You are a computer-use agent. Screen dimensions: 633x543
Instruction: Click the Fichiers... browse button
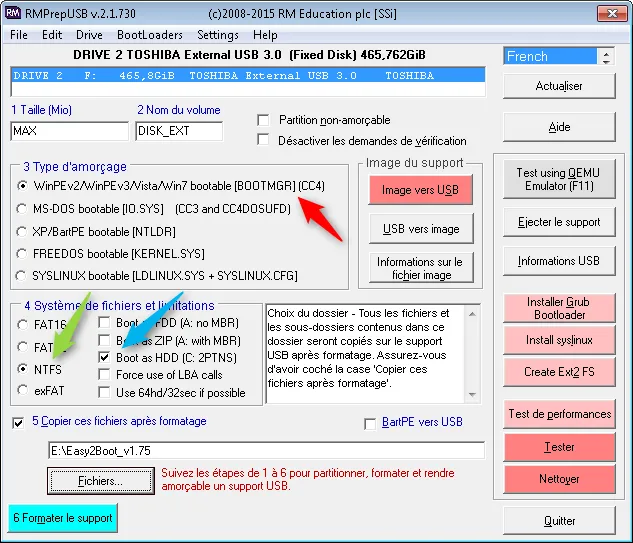click(101, 481)
